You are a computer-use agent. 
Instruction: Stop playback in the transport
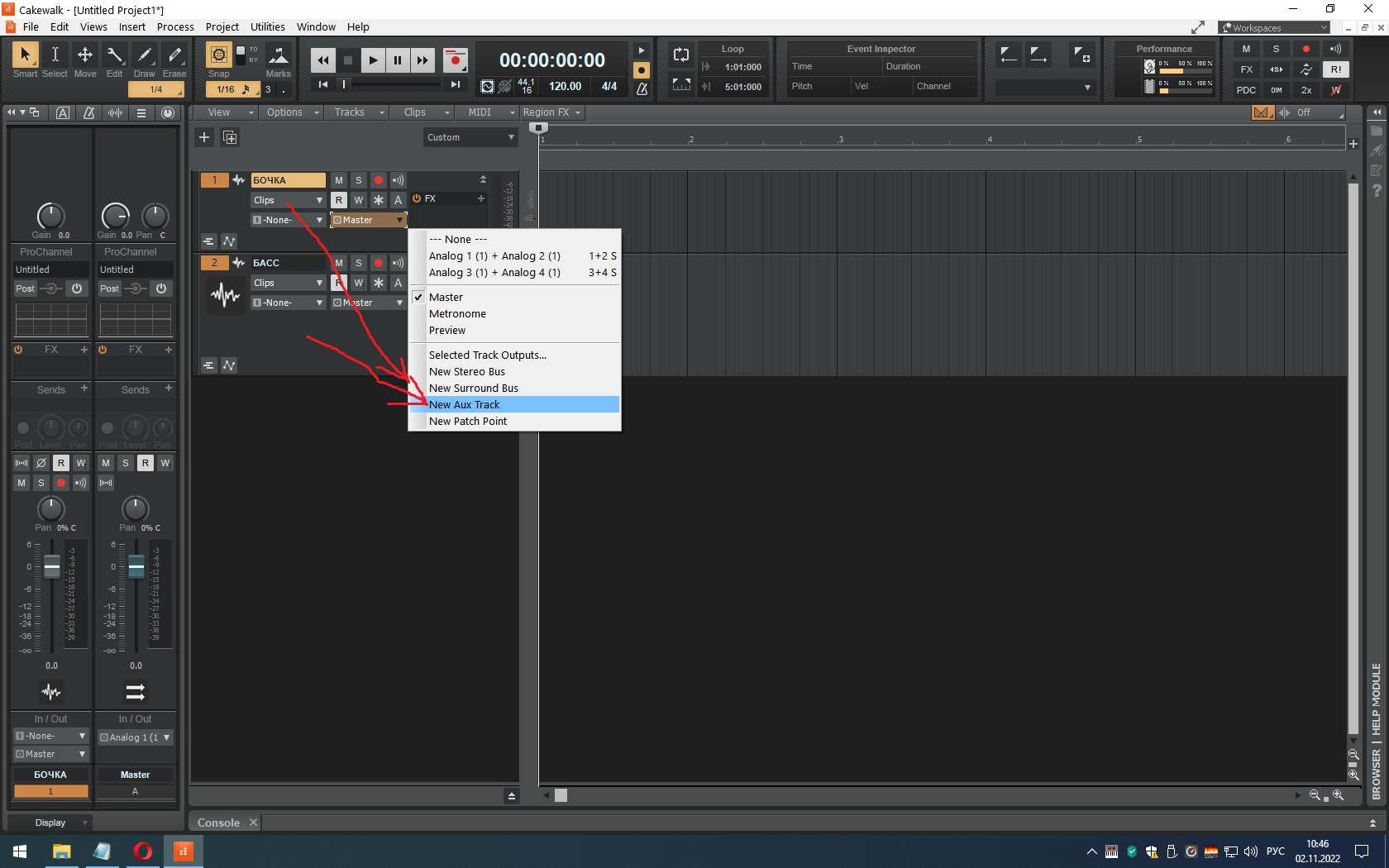pyautogui.click(x=348, y=60)
